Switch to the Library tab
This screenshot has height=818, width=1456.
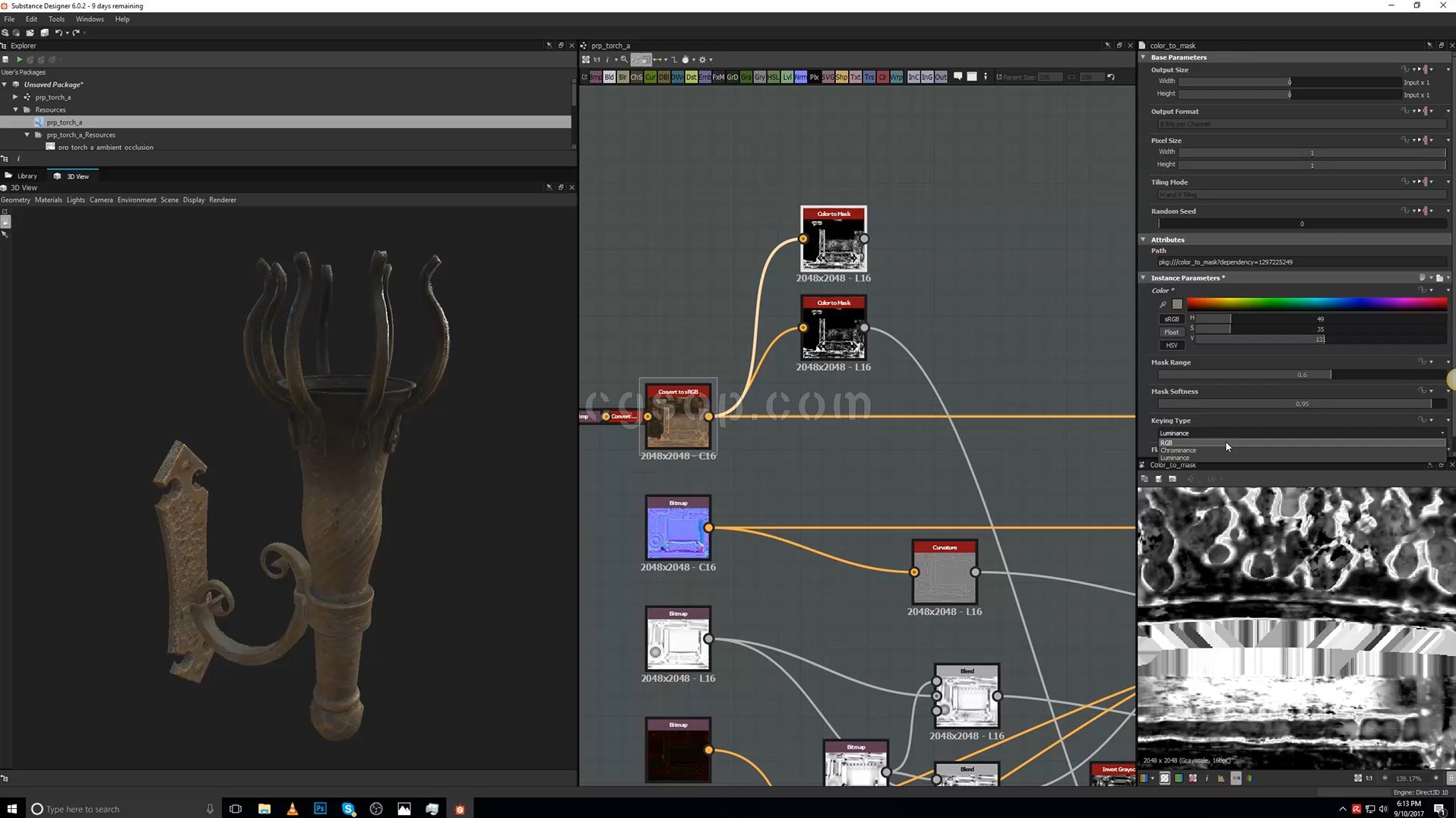click(x=27, y=176)
